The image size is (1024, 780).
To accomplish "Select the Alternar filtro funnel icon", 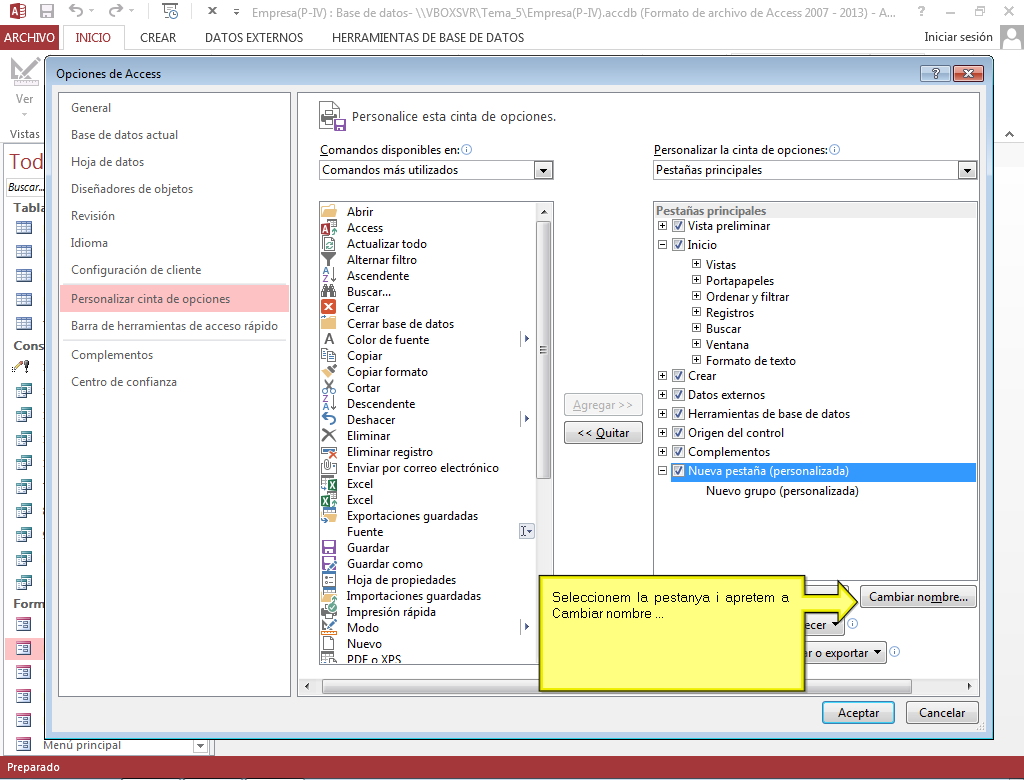I will (329, 260).
